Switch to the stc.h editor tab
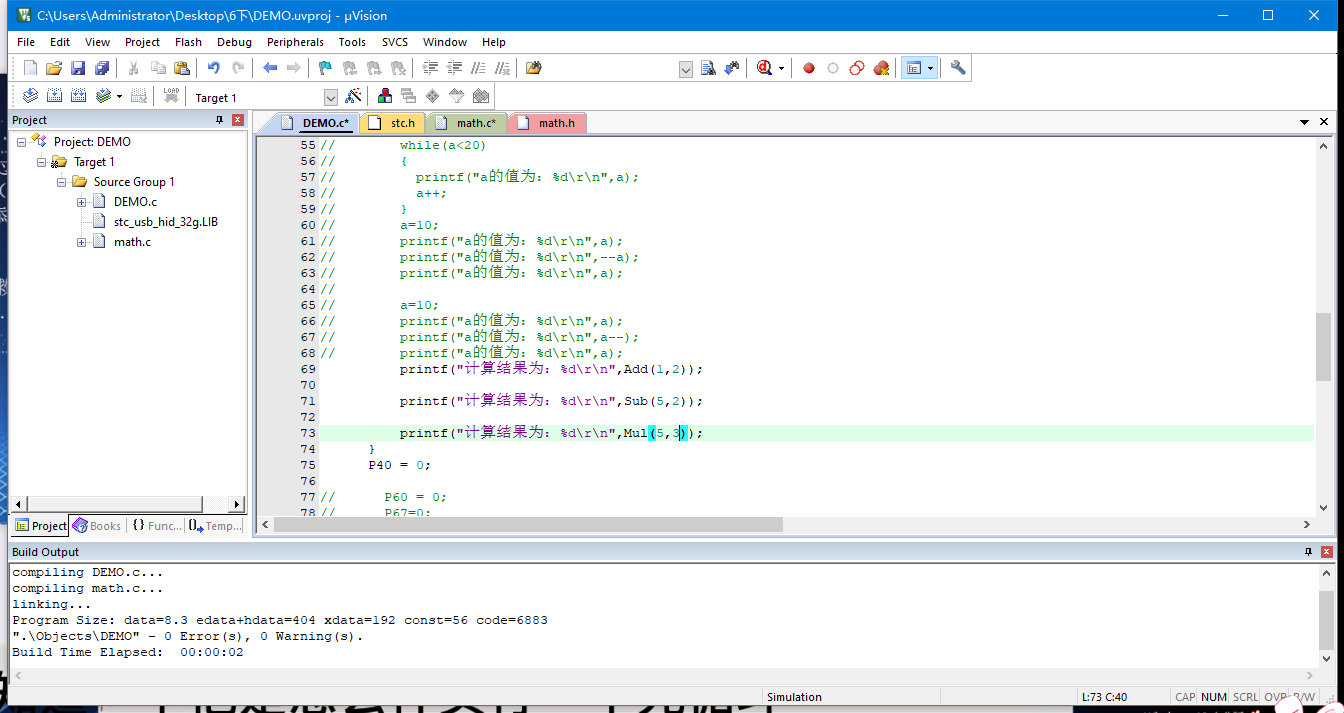The width and height of the screenshot is (1344, 713). point(393,123)
